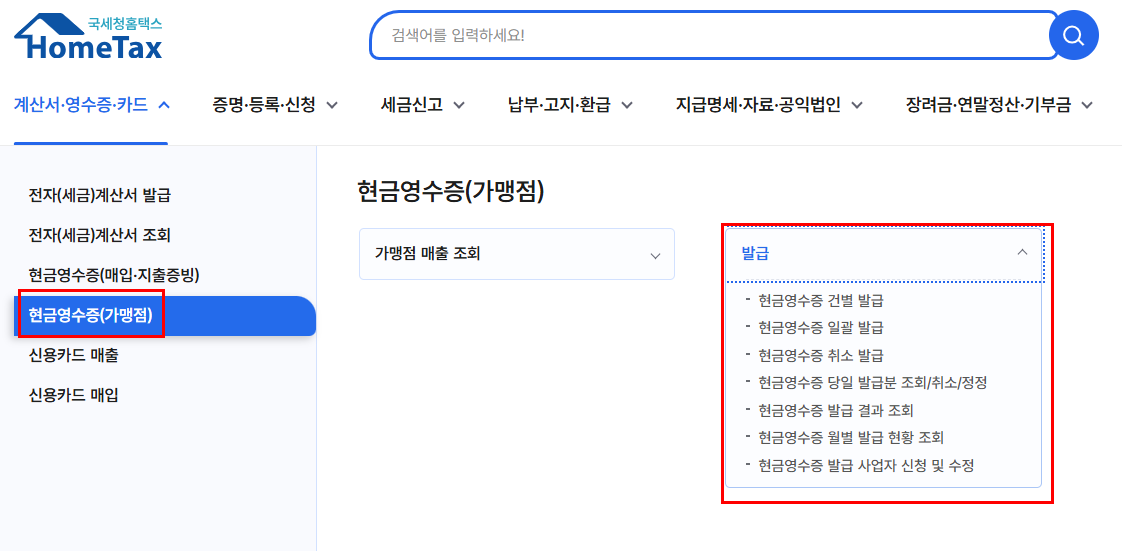Open 현금영수증 발급 사업자 신청 및 수정
This screenshot has height=551, width=1122.
click(x=866, y=465)
